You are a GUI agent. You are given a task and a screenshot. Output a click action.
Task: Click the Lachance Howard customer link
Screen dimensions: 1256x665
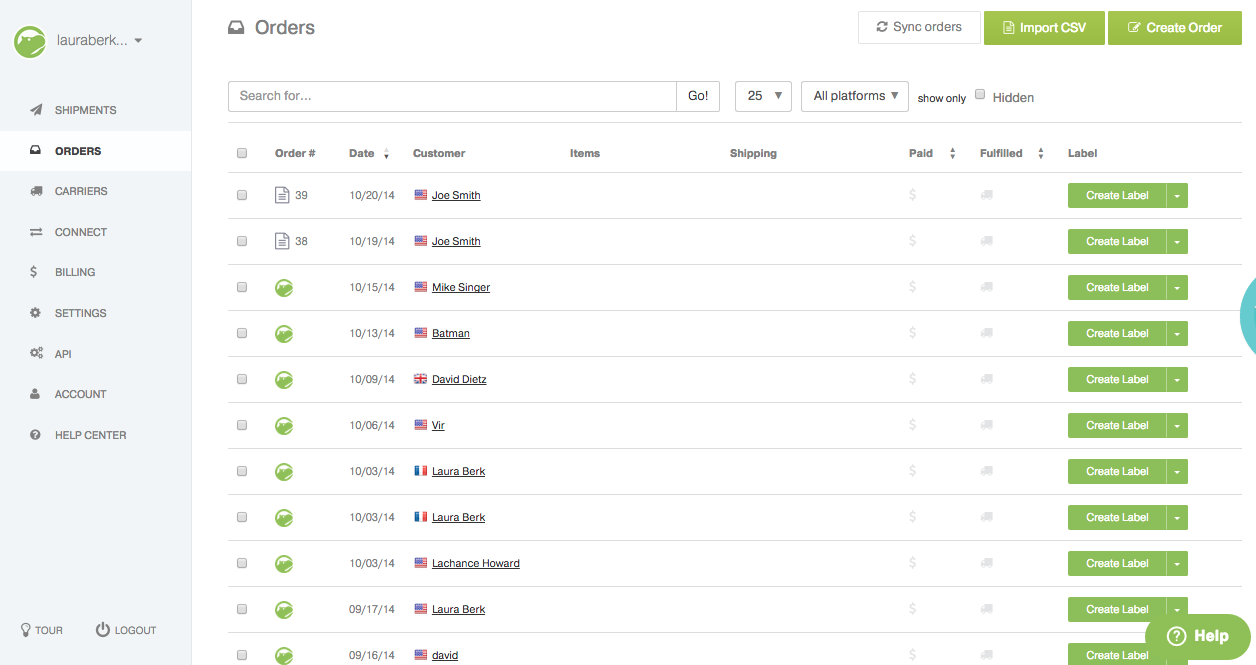pos(476,563)
